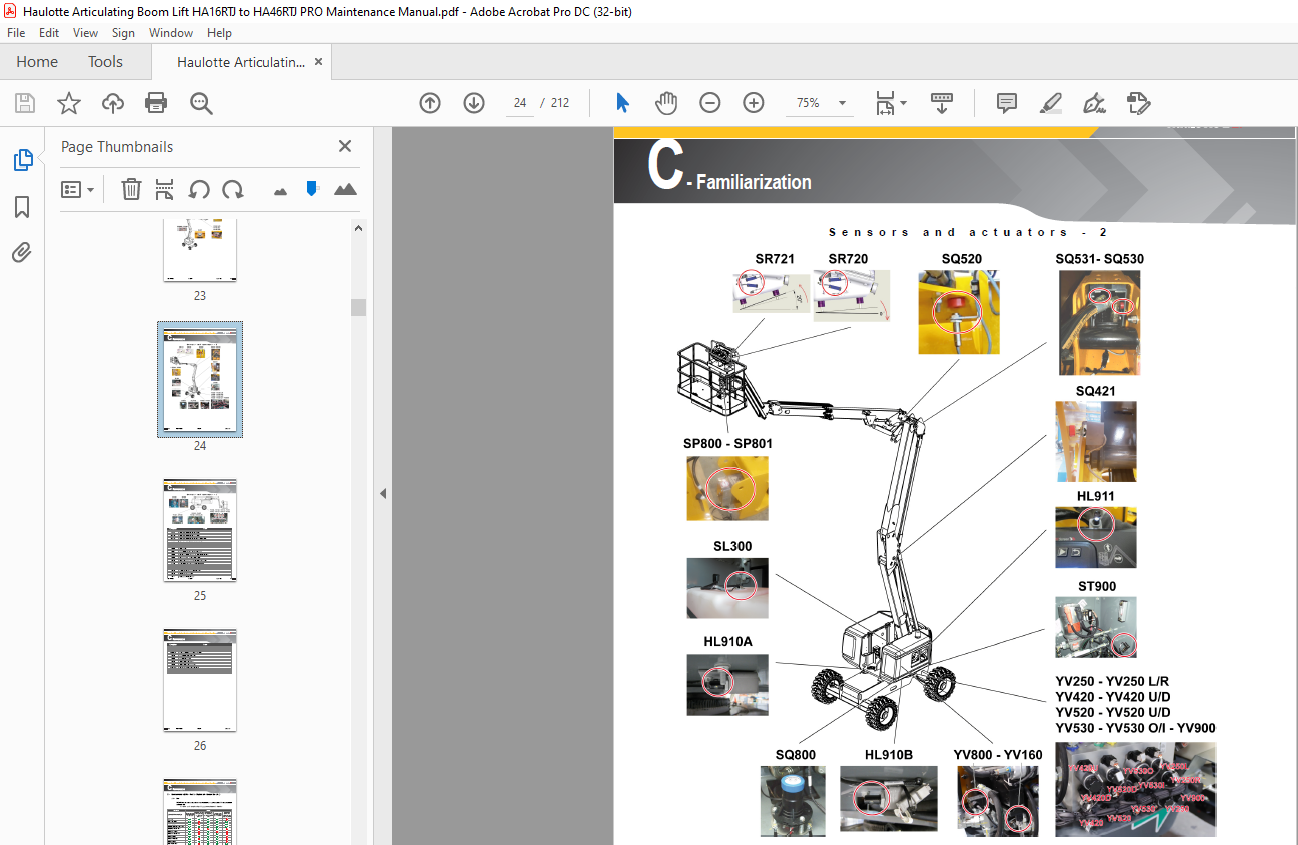This screenshot has height=845, width=1298.
Task: Reduce thumbnail size with small mountain icon
Action: click(x=280, y=190)
